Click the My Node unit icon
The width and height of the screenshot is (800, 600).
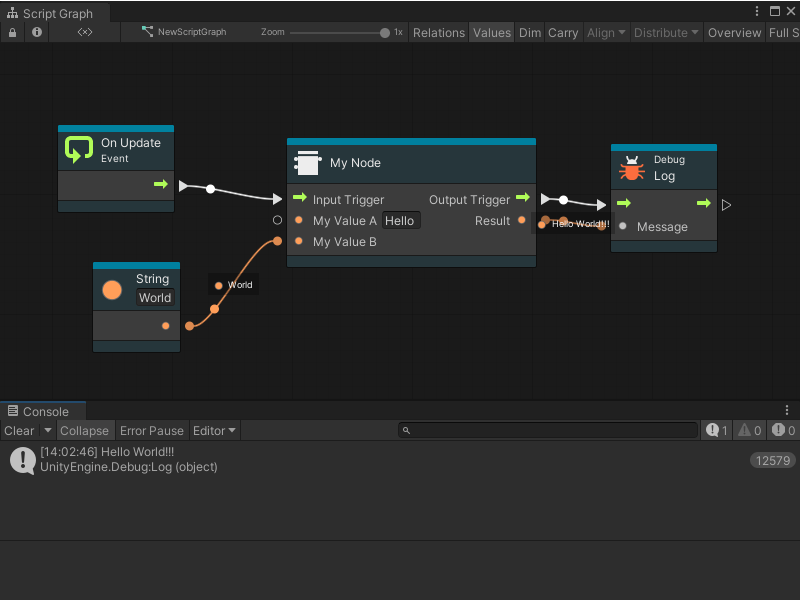(308, 163)
